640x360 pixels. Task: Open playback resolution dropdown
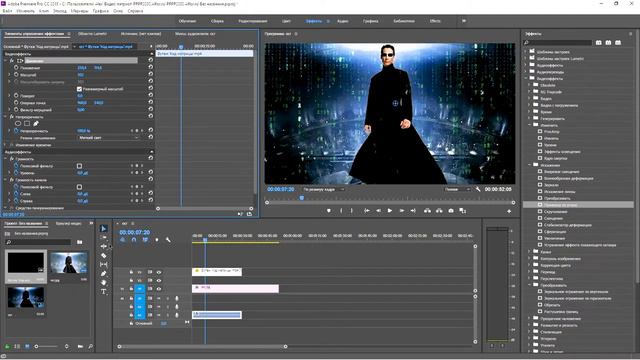(458, 189)
